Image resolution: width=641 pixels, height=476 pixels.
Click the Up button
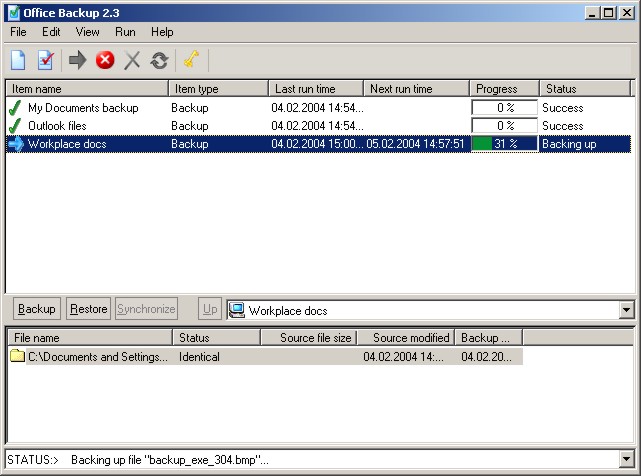[x=210, y=308]
